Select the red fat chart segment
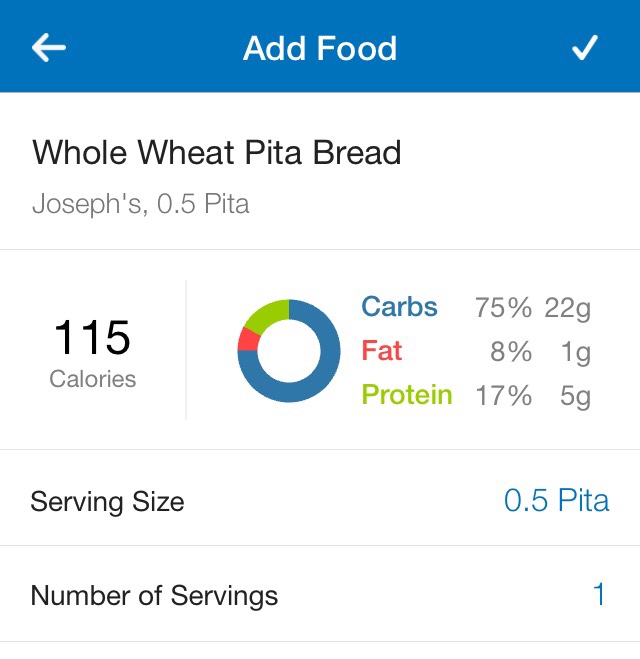This screenshot has width=640, height=659. pos(248,340)
